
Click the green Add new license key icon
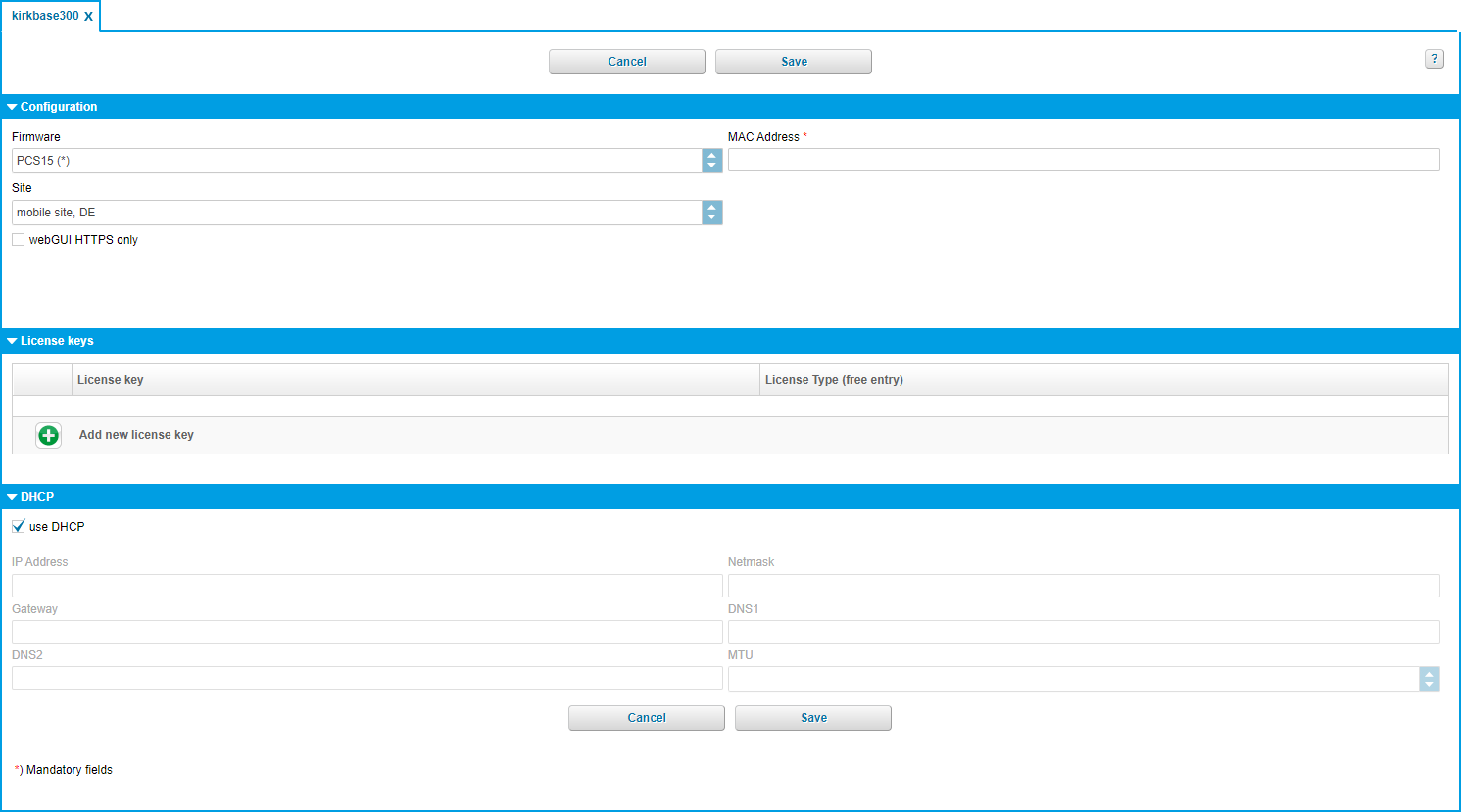tap(48, 435)
